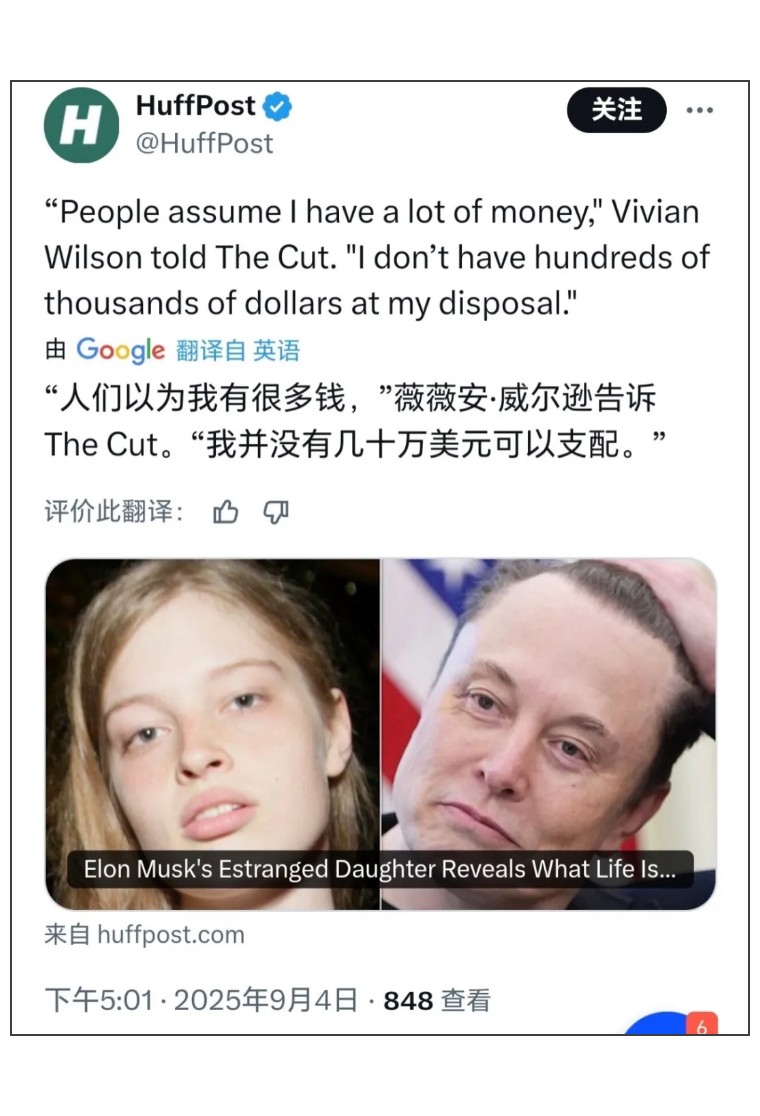Click the red notification badge showing 6

702,1023
